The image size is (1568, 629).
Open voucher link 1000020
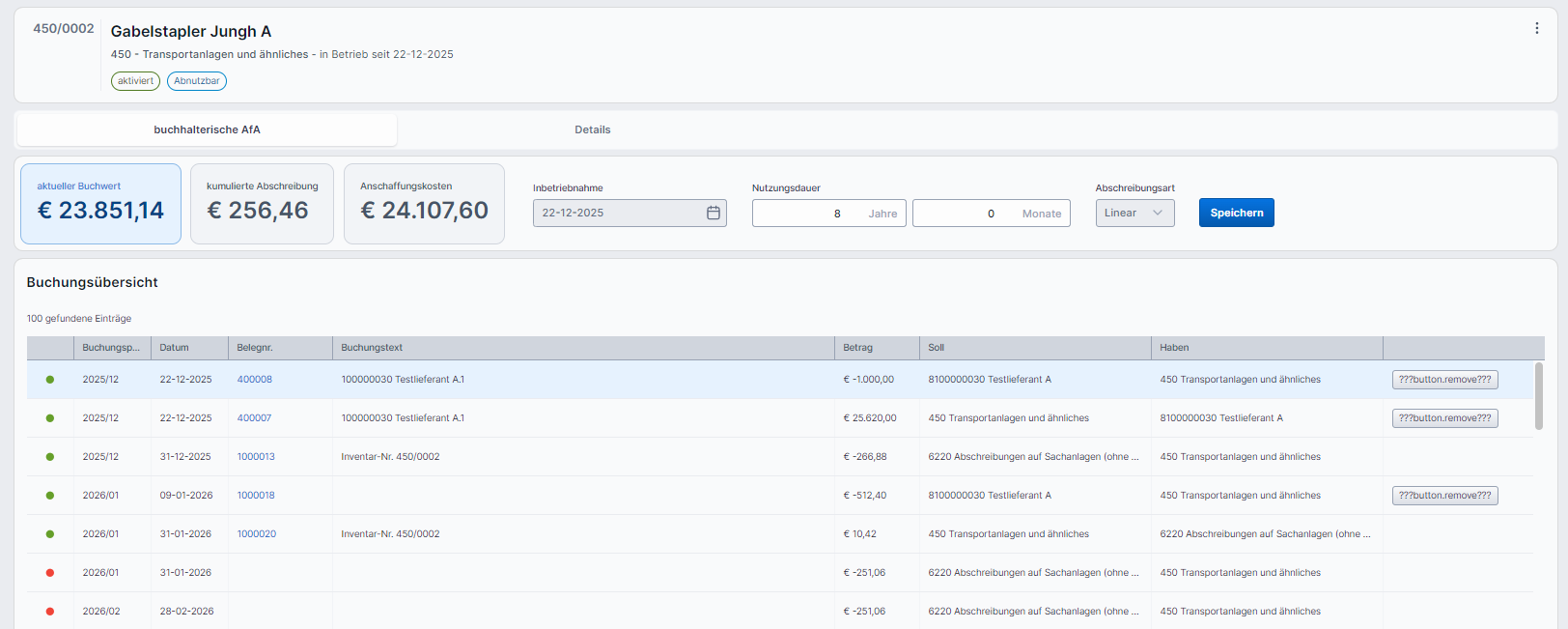[256, 534]
